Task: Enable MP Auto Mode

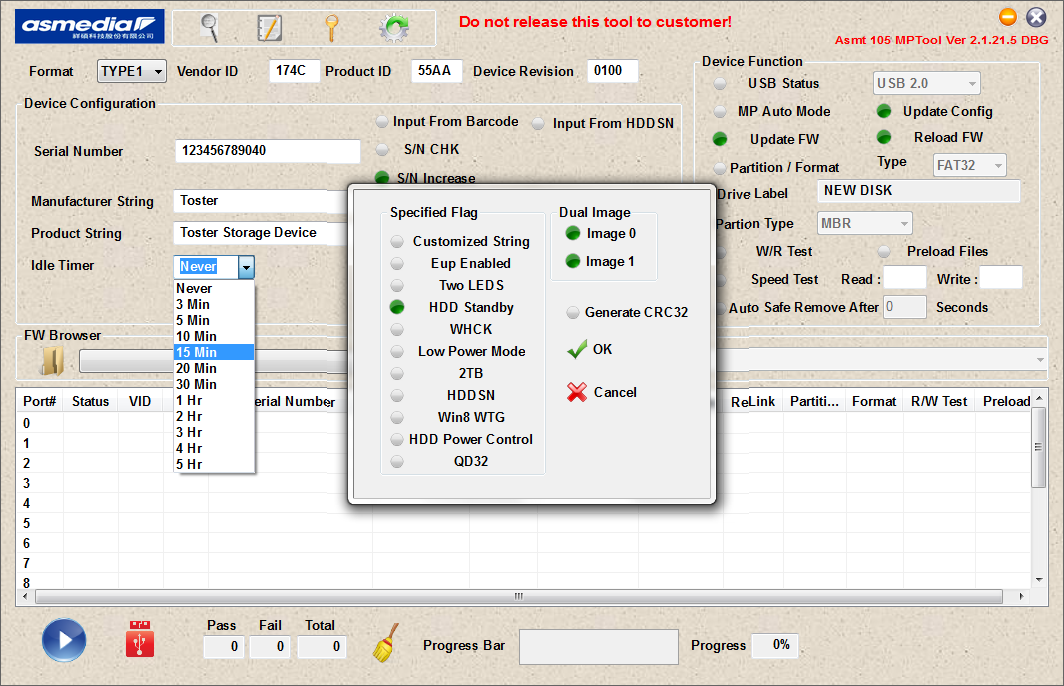Action: (x=720, y=111)
